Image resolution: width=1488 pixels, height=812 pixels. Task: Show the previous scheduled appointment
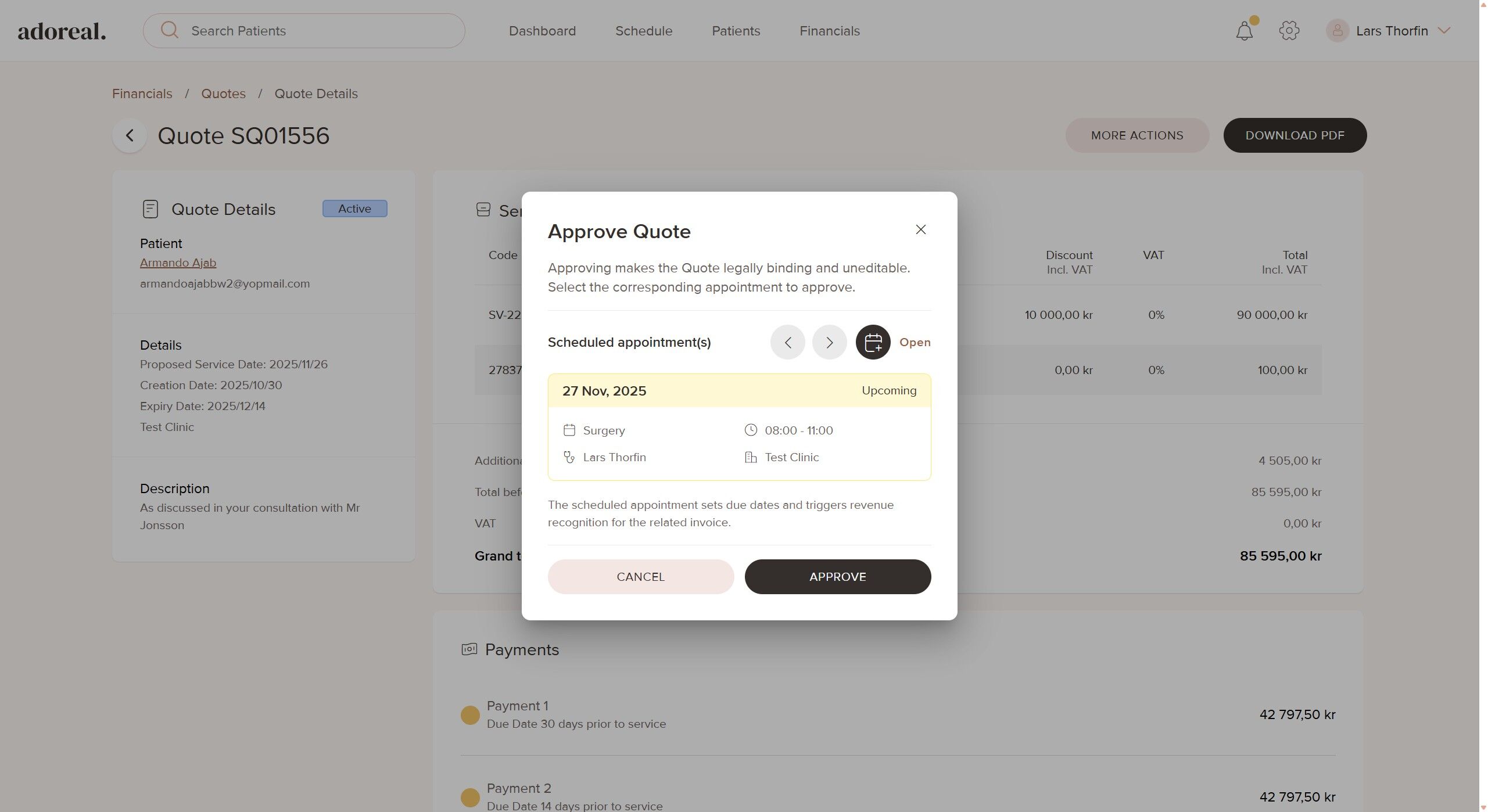tap(787, 342)
